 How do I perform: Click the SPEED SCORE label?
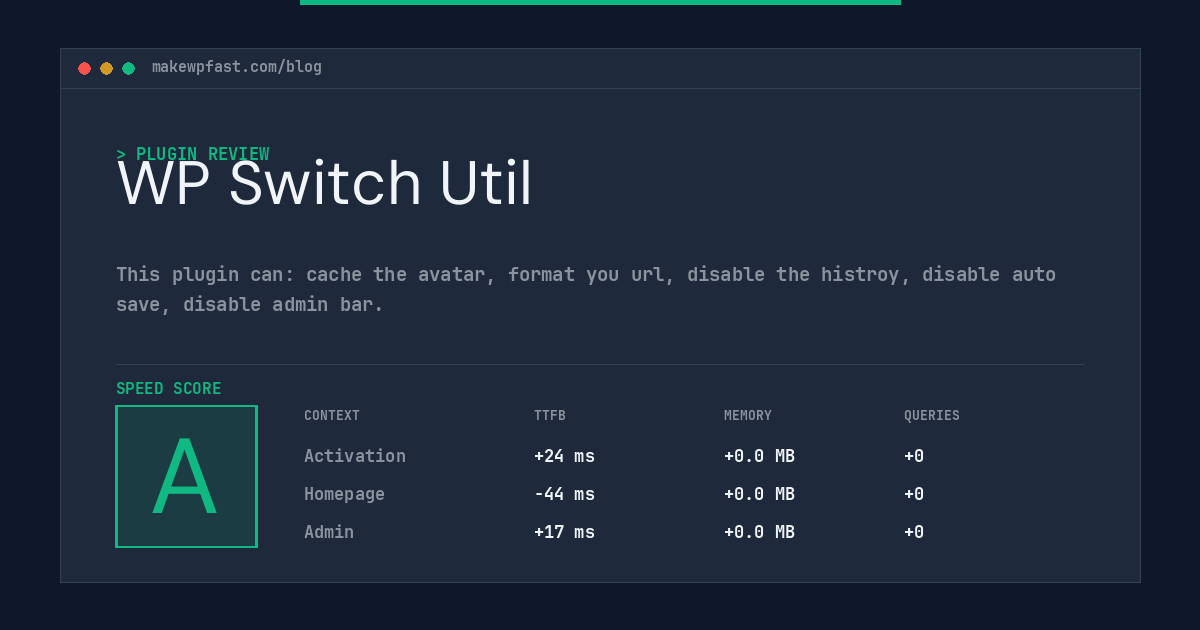[169, 389]
